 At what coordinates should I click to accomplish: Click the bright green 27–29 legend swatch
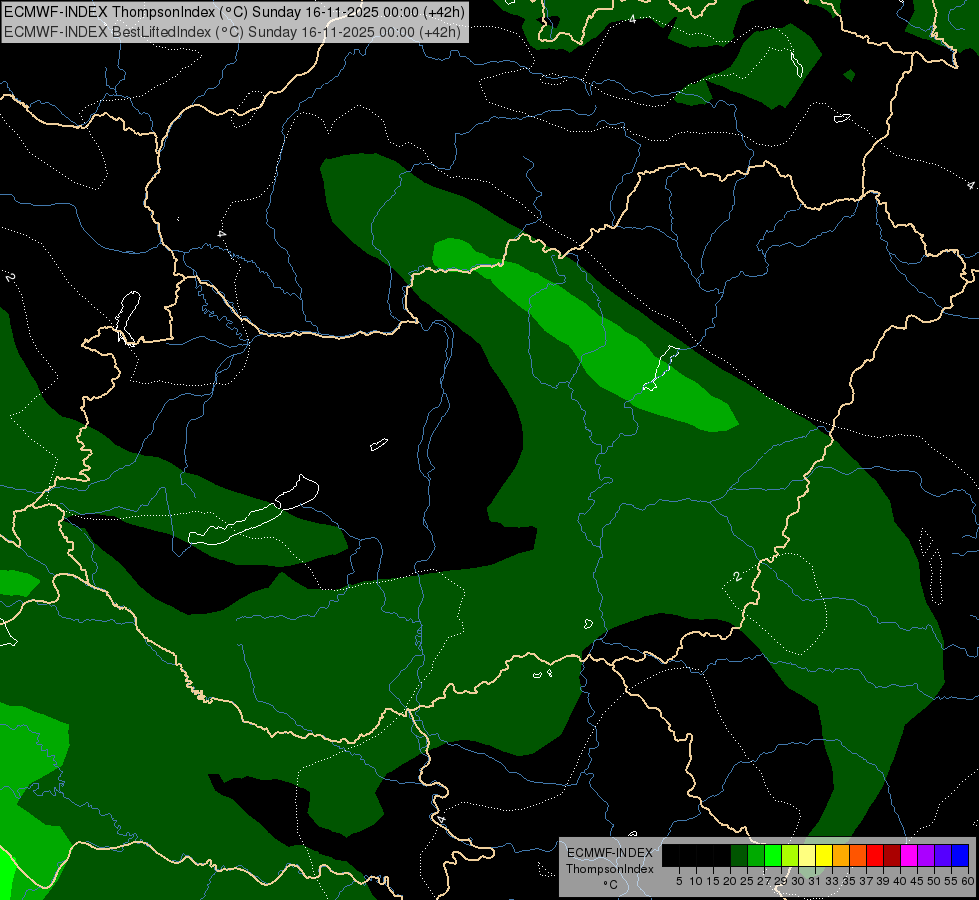[773, 855]
